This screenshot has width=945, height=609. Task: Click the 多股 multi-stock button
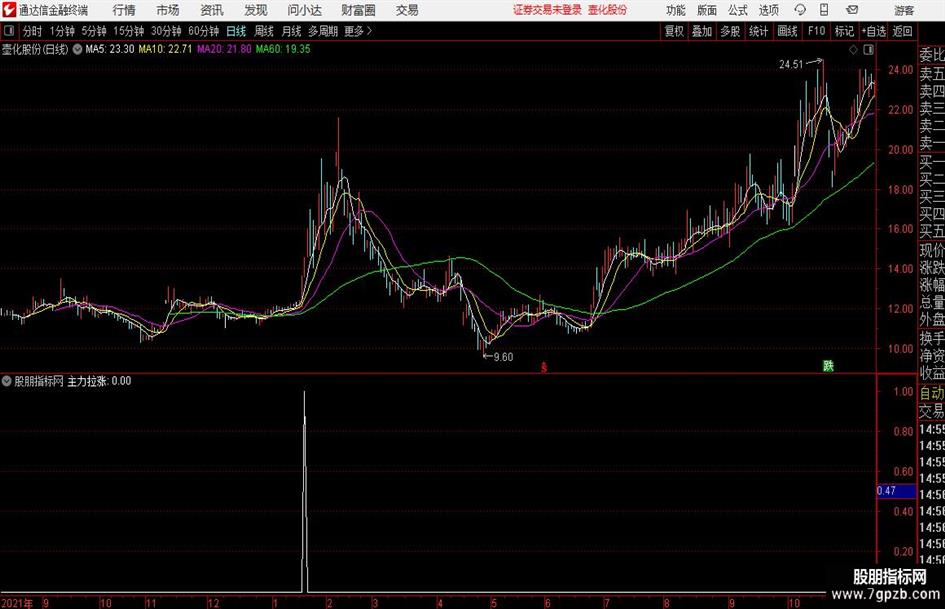pyautogui.click(x=730, y=31)
